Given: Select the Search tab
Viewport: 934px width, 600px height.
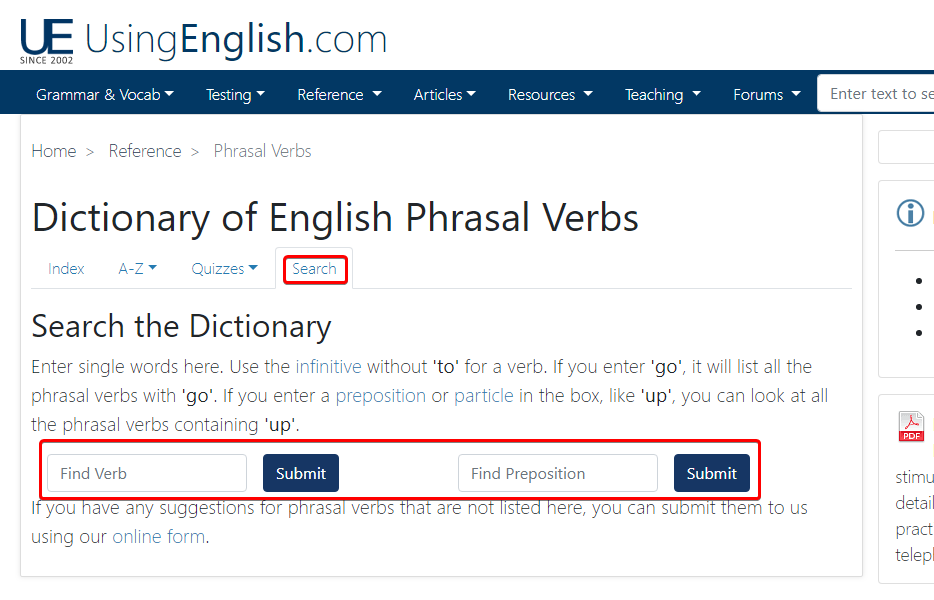Looking at the screenshot, I should [314, 269].
